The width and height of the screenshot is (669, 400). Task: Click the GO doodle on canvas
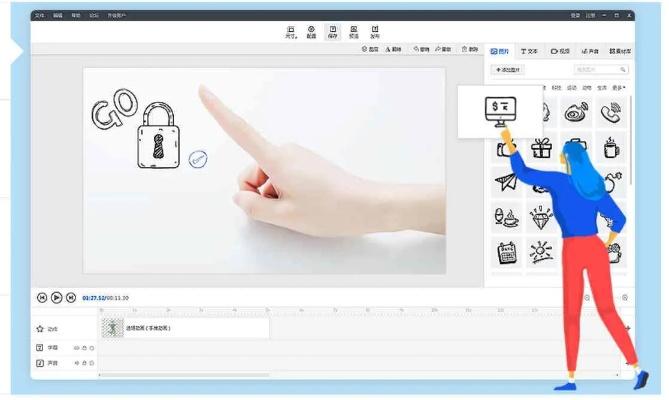(x=114, y=108)
